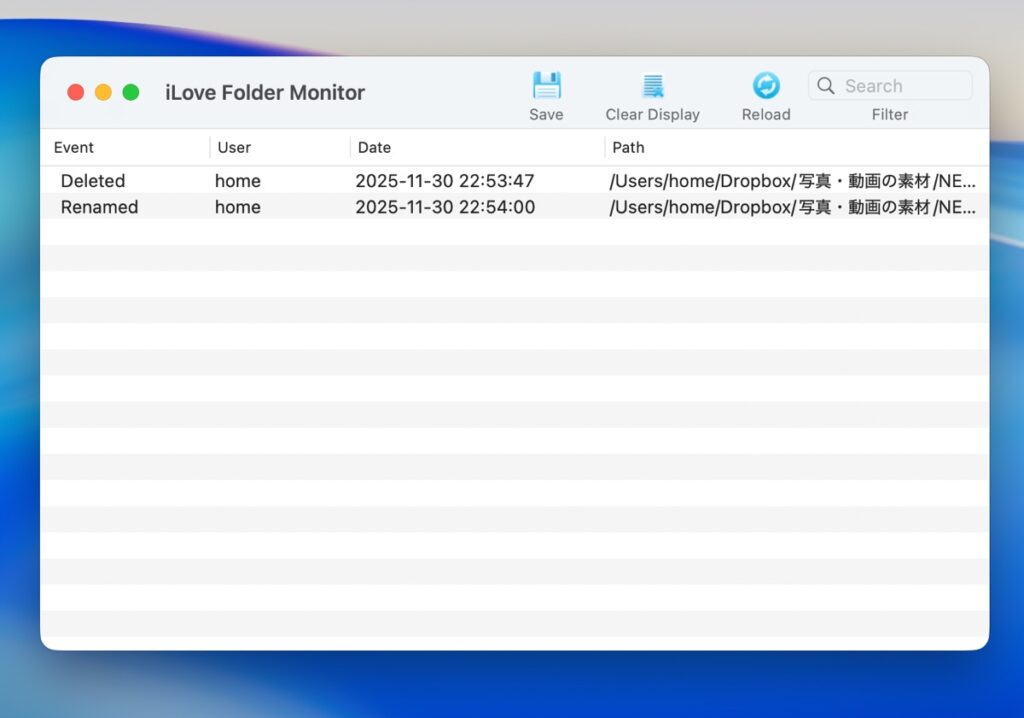Click the path in the Renamed row
Screen dimensions: 1024x718
click(792, 207)
